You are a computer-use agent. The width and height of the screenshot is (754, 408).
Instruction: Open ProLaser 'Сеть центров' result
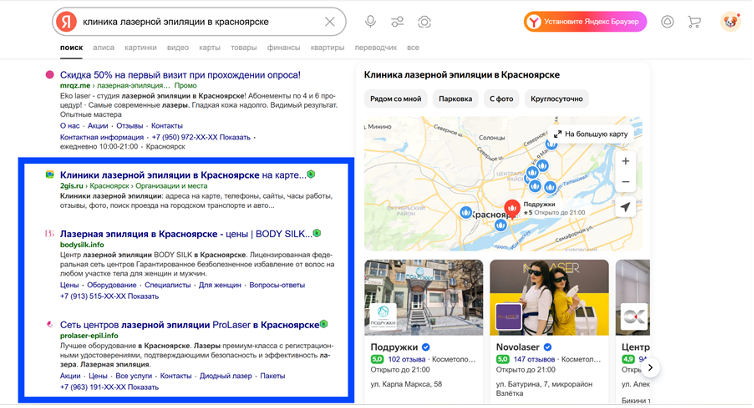point(189,325)
